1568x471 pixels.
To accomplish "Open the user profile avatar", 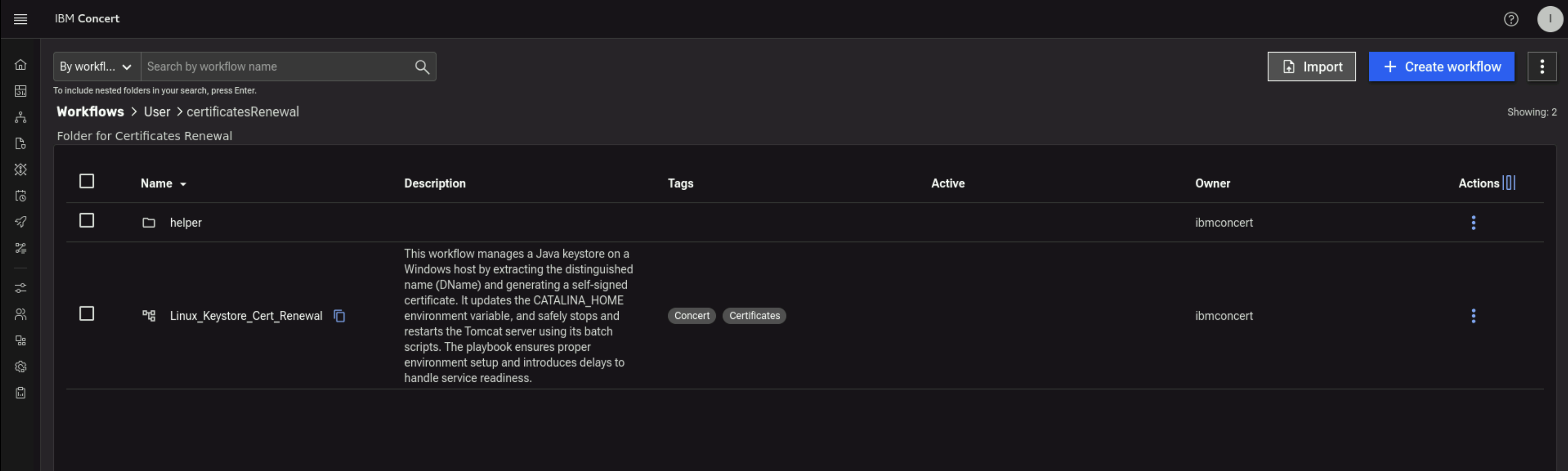I will point(1549,19).
